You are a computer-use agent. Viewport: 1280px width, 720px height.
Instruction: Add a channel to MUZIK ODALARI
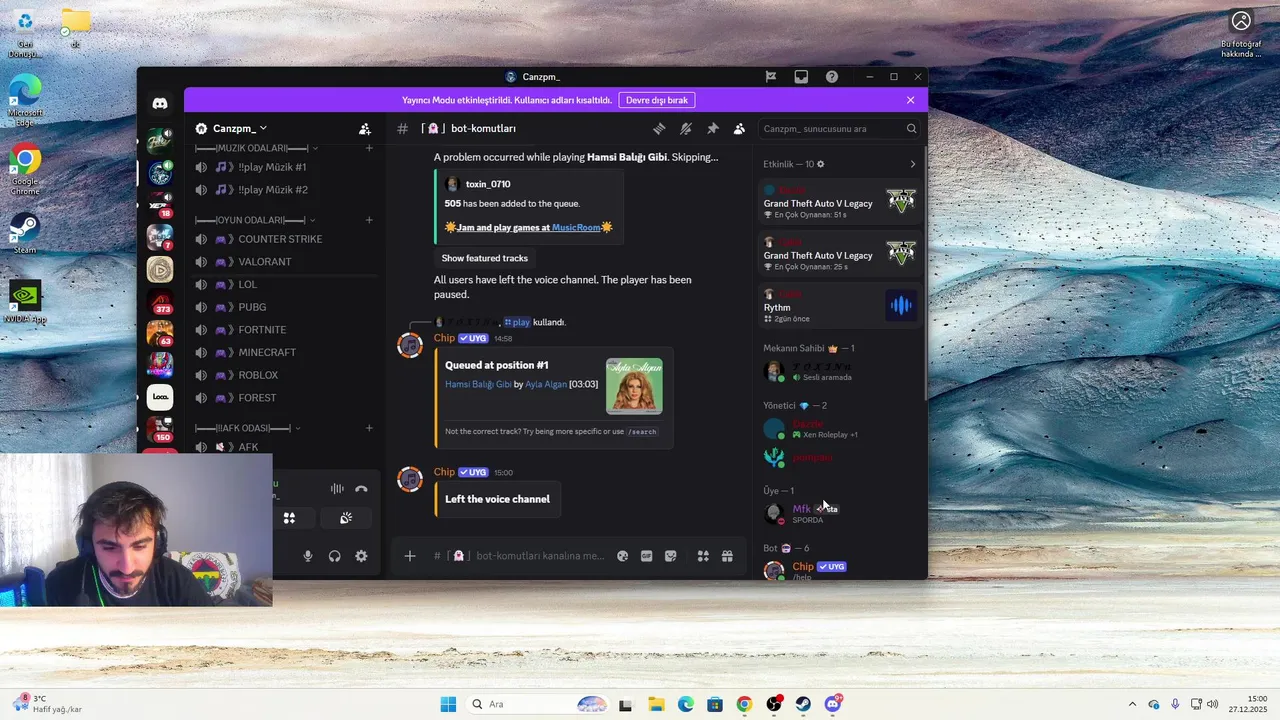click(x=369, y=148)
